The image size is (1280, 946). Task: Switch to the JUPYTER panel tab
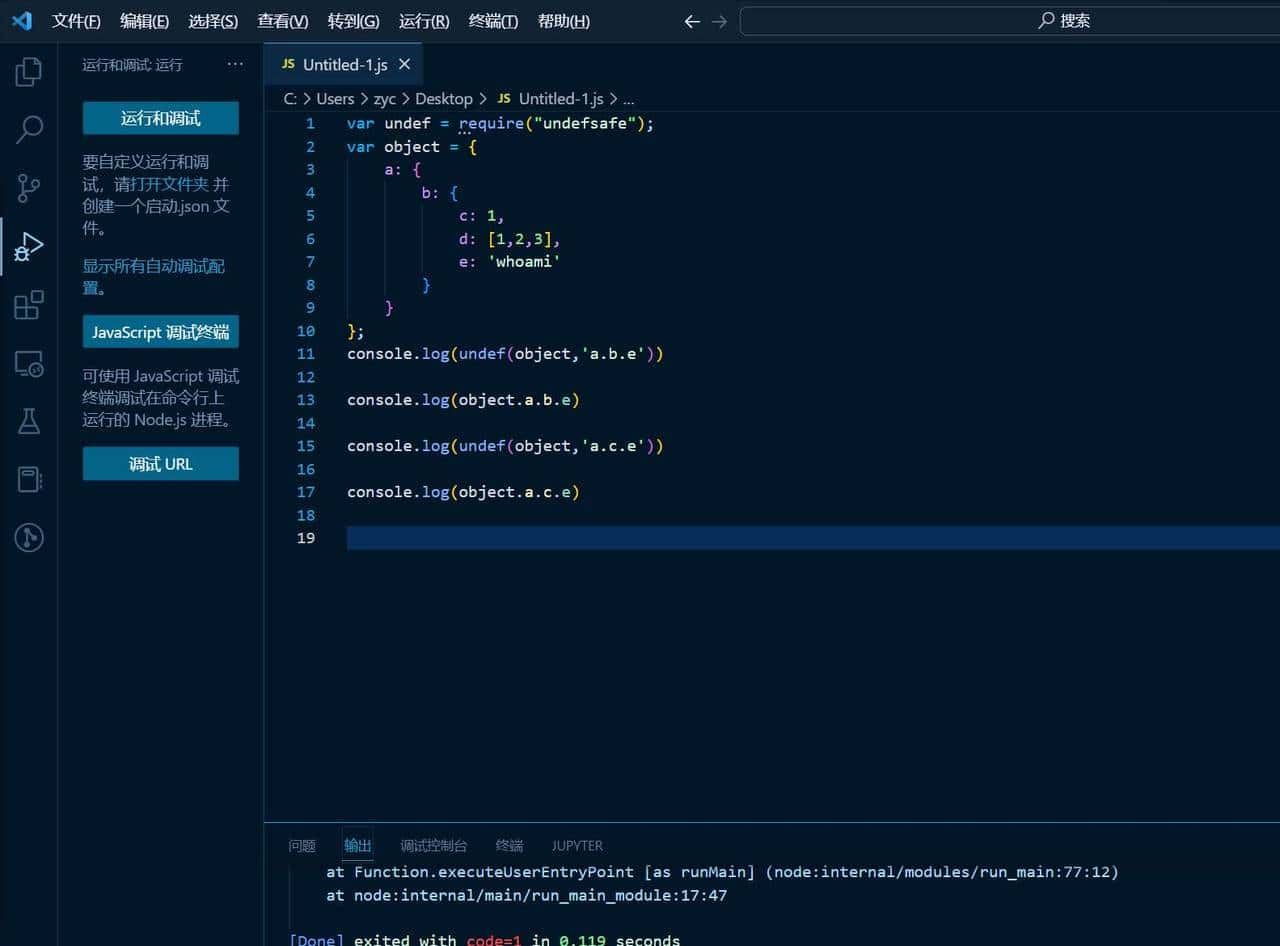pyautogui.click(x=577, y=845)
